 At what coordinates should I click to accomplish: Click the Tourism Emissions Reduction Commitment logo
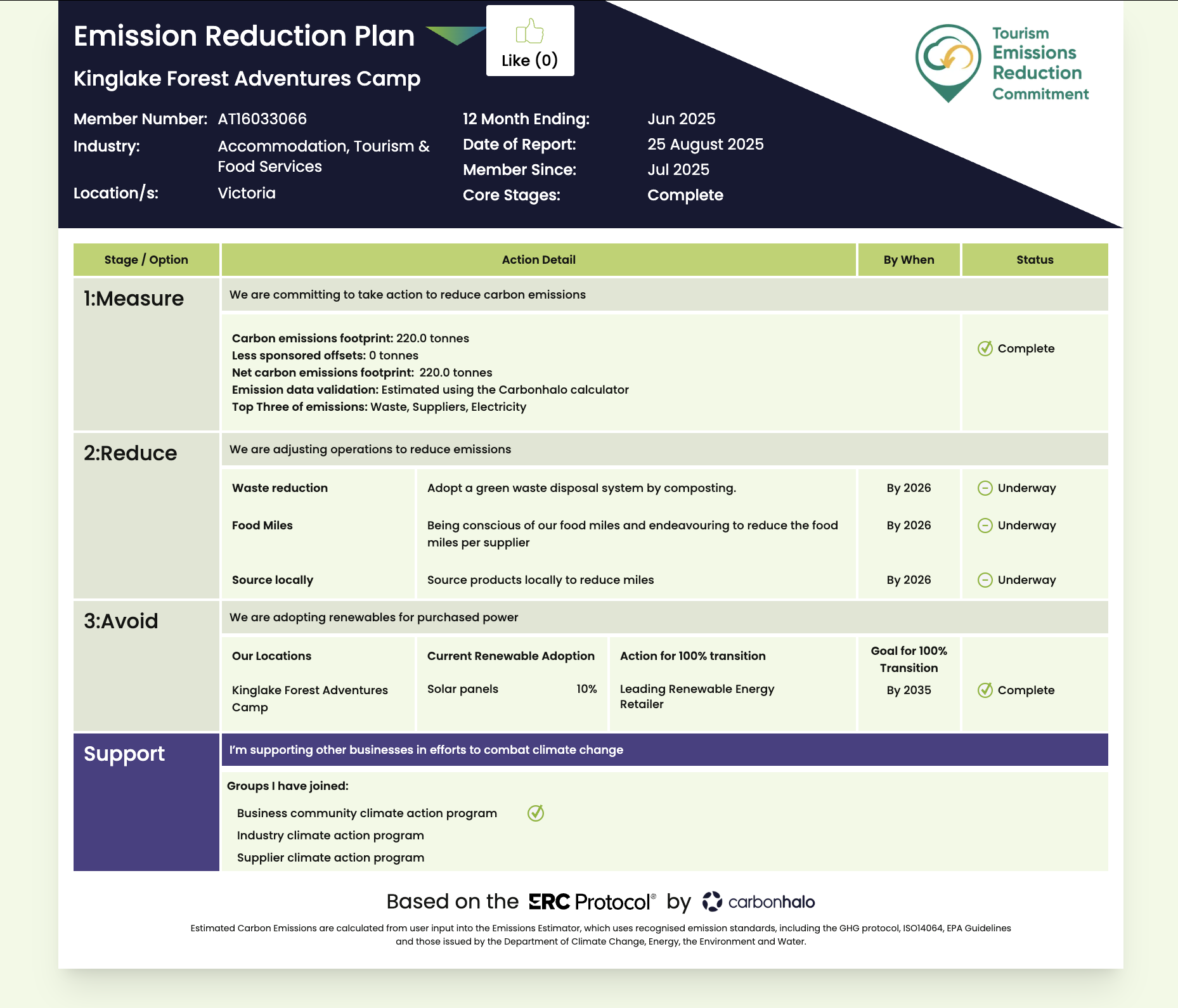pos(1002,63)
